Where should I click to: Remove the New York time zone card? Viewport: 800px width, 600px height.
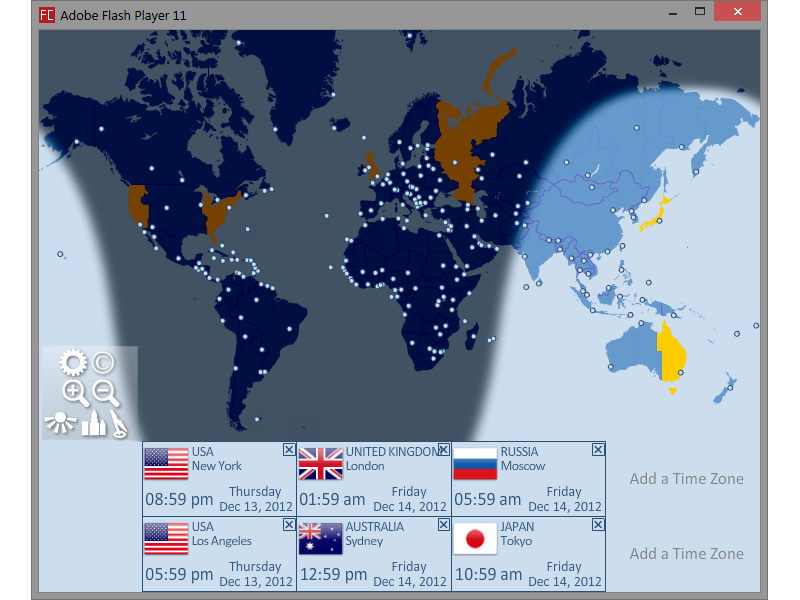pos(289,450)
